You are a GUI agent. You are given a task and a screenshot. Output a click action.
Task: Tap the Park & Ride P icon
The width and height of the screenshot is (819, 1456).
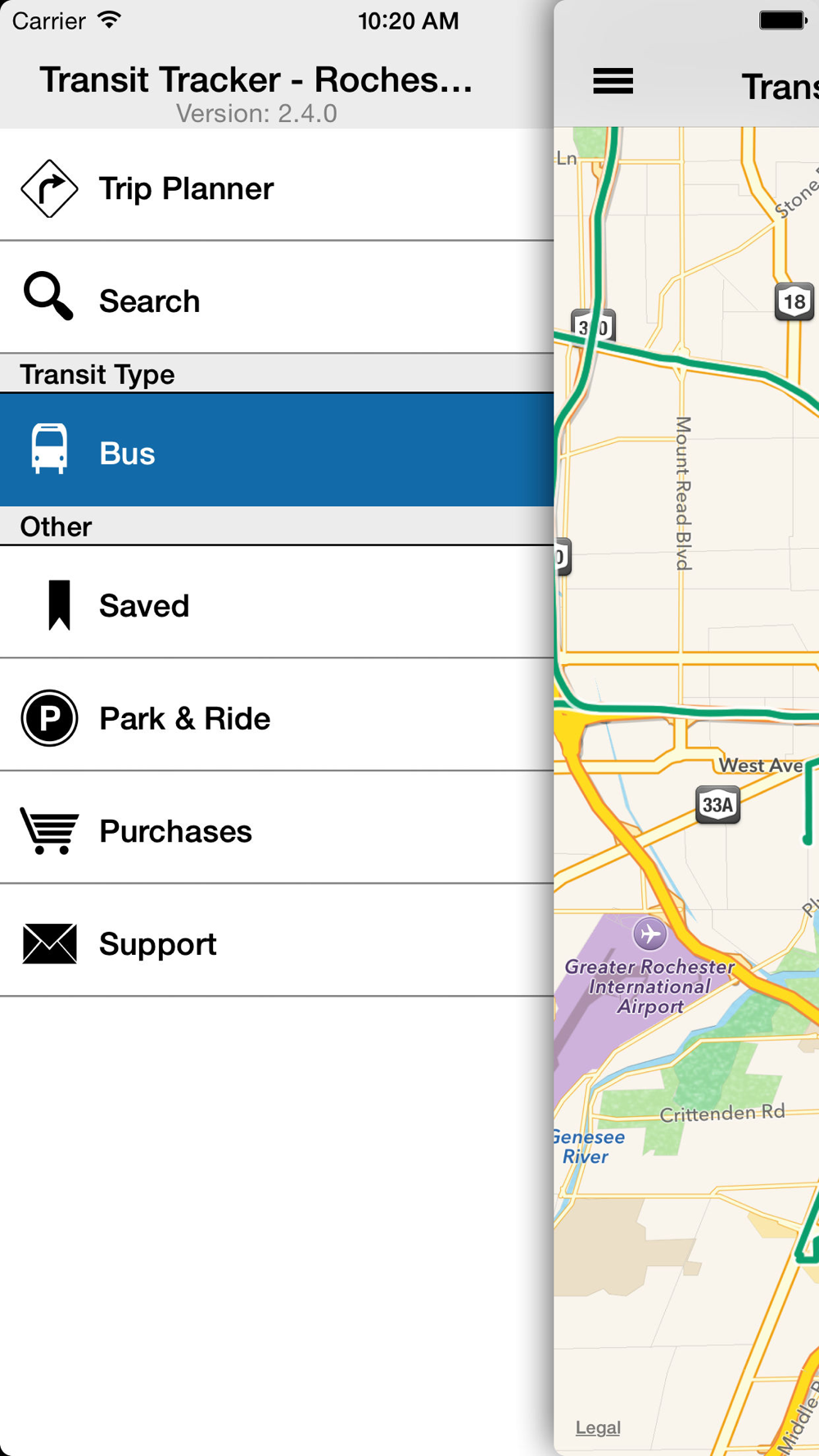(x=49, y=718)
